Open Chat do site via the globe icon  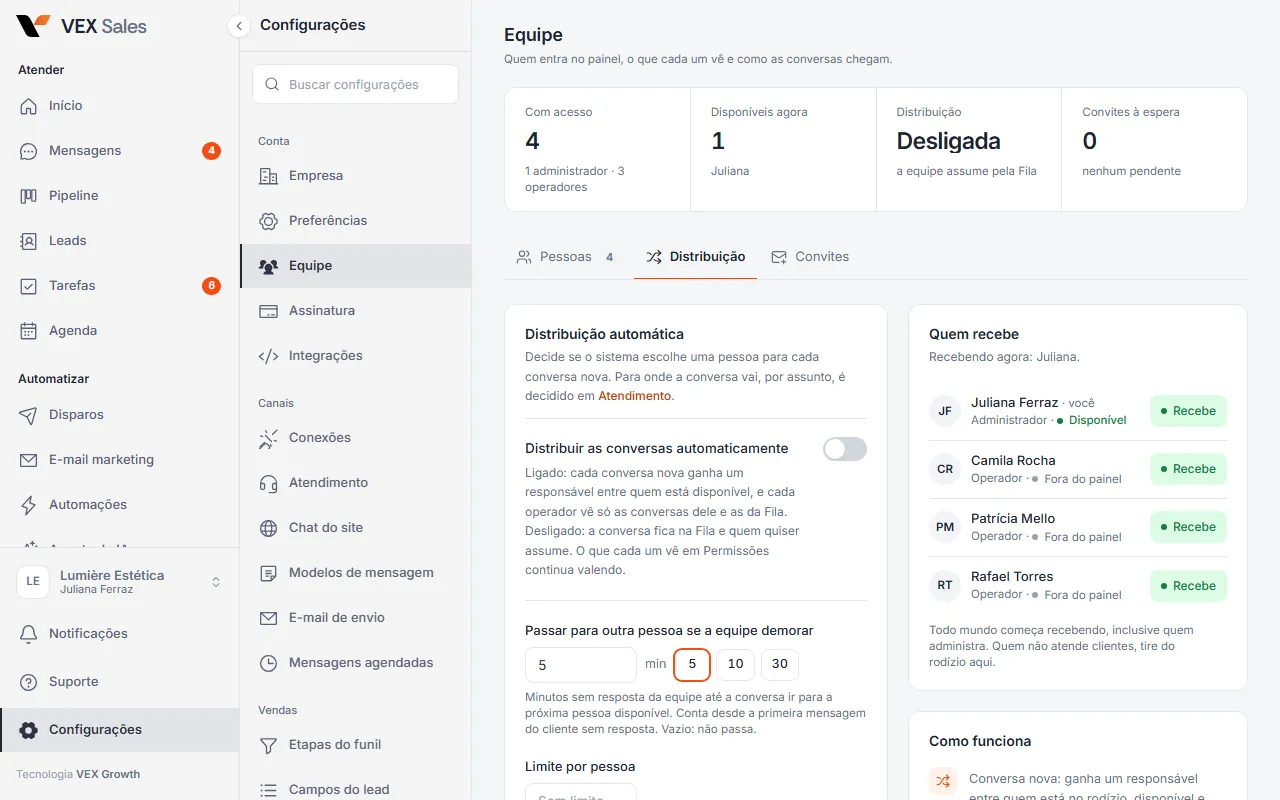pos(268,528)
